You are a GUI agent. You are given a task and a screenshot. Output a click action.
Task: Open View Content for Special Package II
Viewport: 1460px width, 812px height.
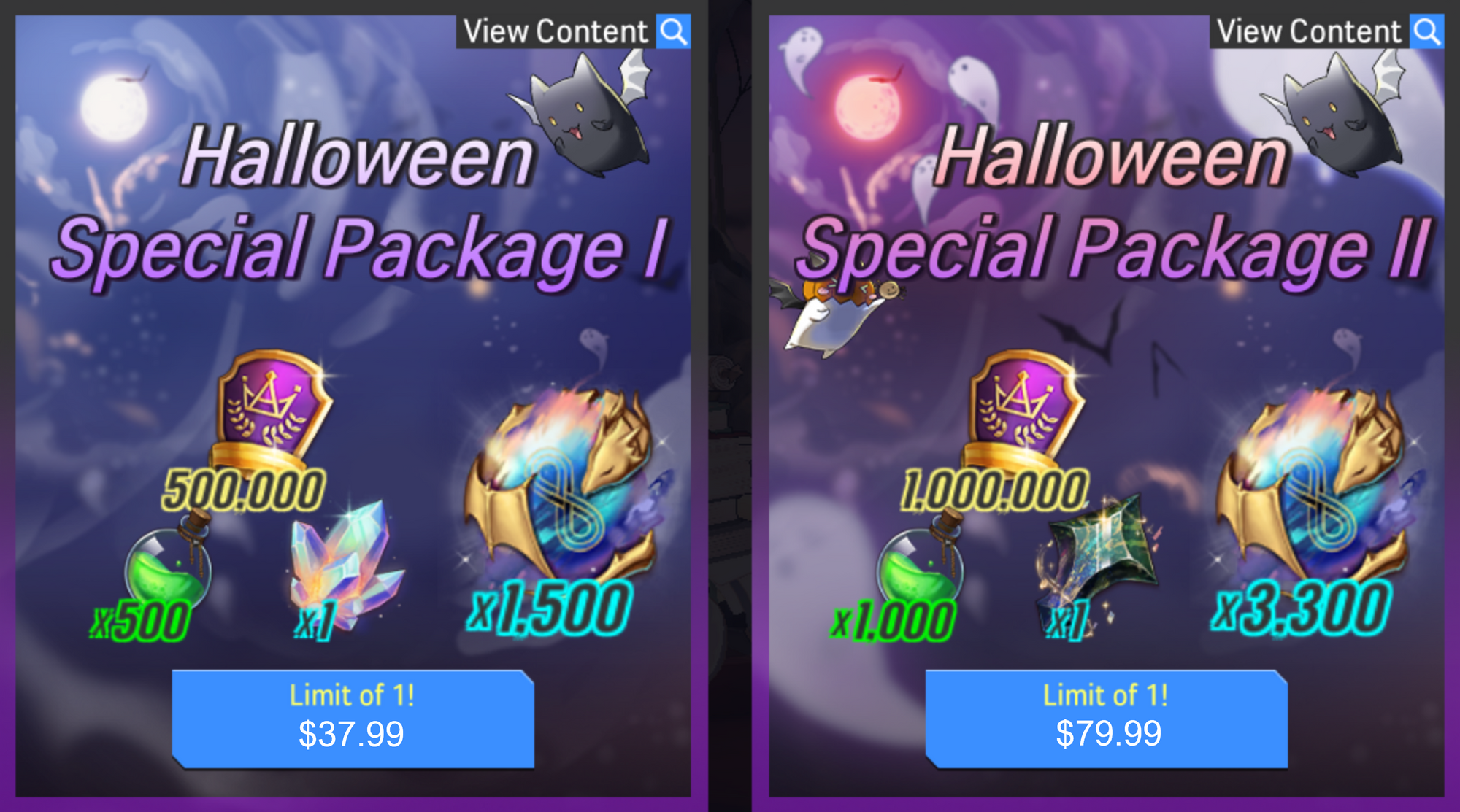(x=1326, y=32)
